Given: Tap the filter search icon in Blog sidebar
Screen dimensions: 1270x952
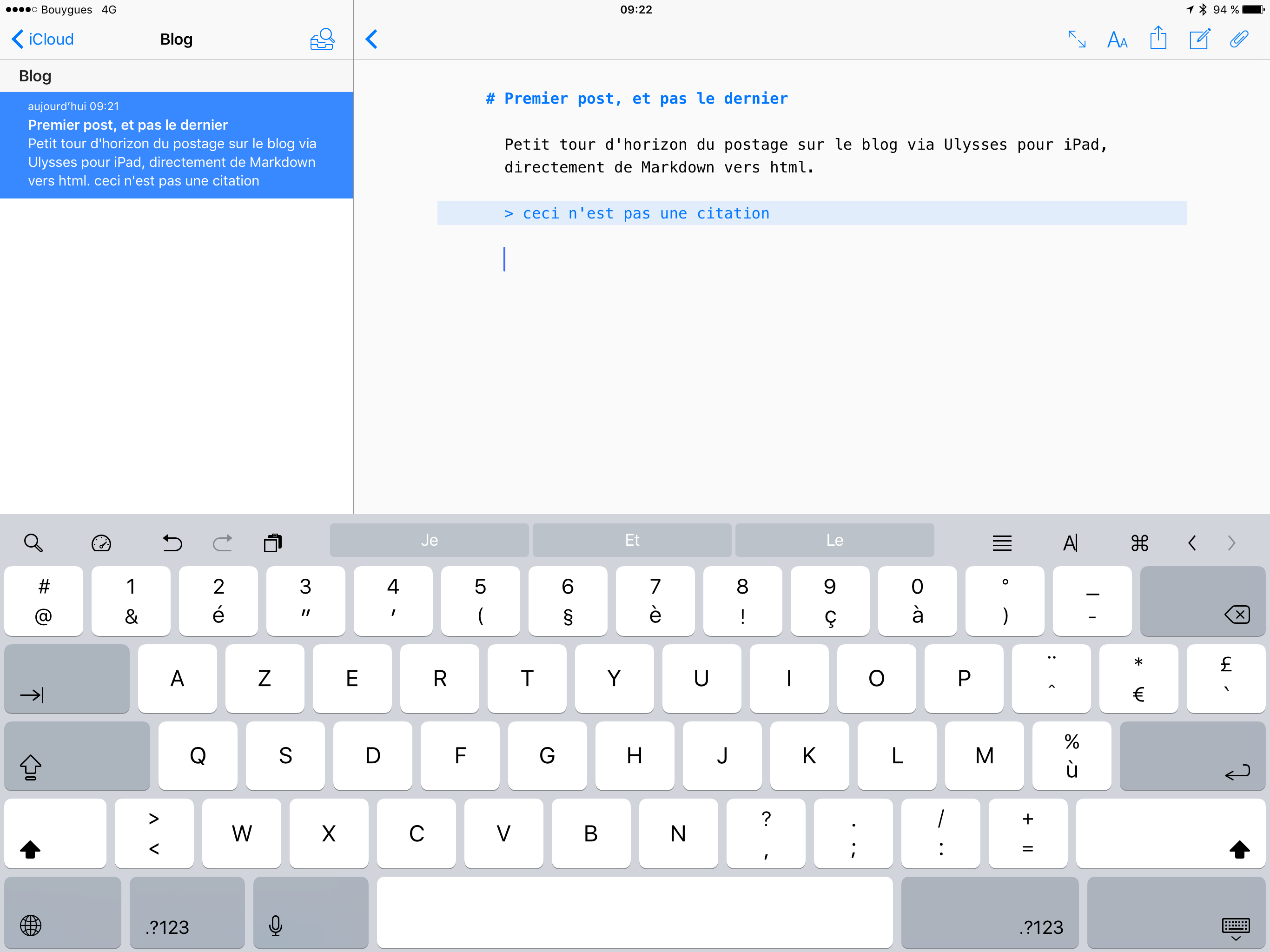Looking at the screenshot, I should [x=322, y=39].
